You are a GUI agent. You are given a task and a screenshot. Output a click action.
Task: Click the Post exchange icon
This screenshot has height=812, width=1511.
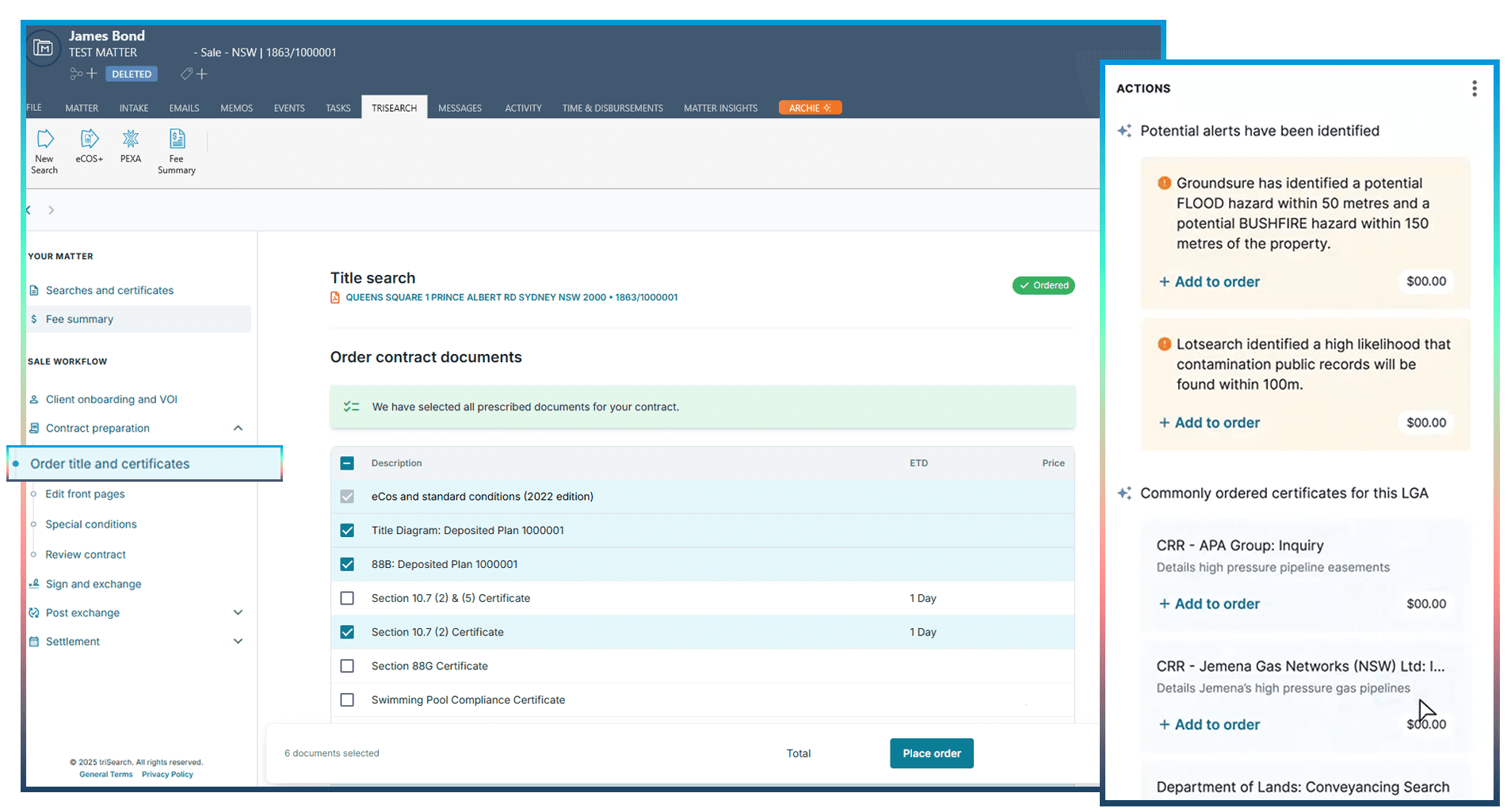(34, 613)
